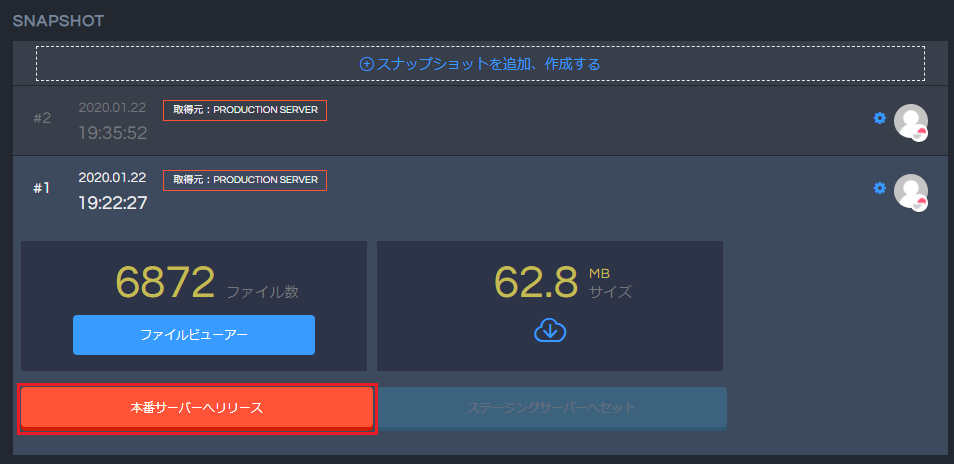Viewport: 954px width, 464px height.
Task: Click the ステージングサーバーへセット button
Action: (551, 408)
